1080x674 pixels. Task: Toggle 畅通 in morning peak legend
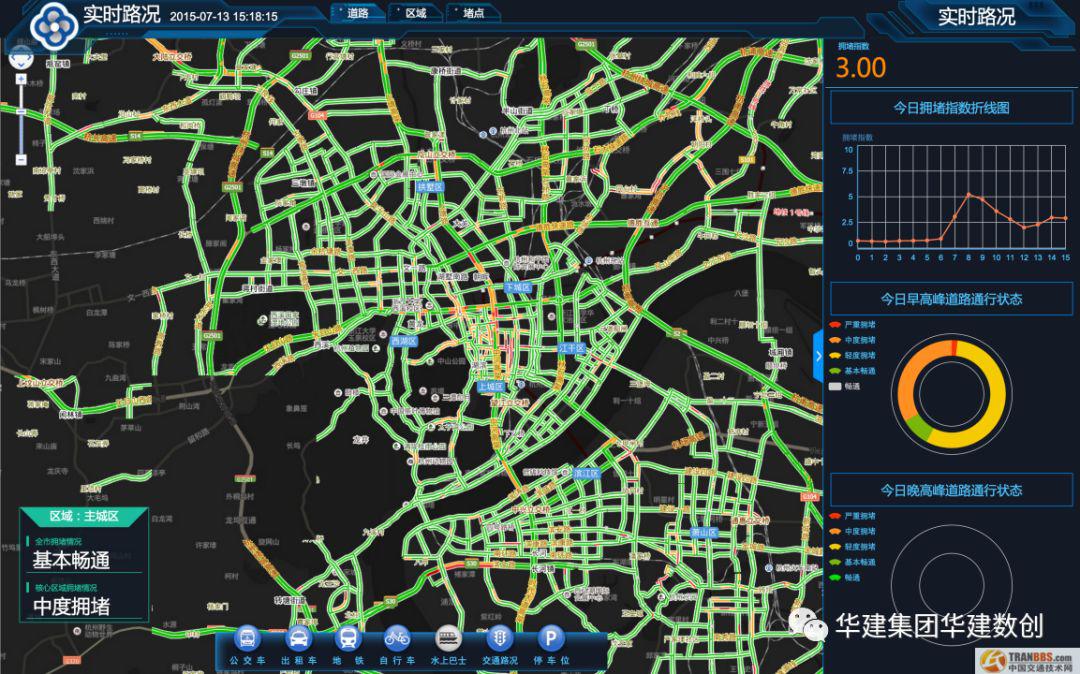pyautogui.click(x=844, y=386)
